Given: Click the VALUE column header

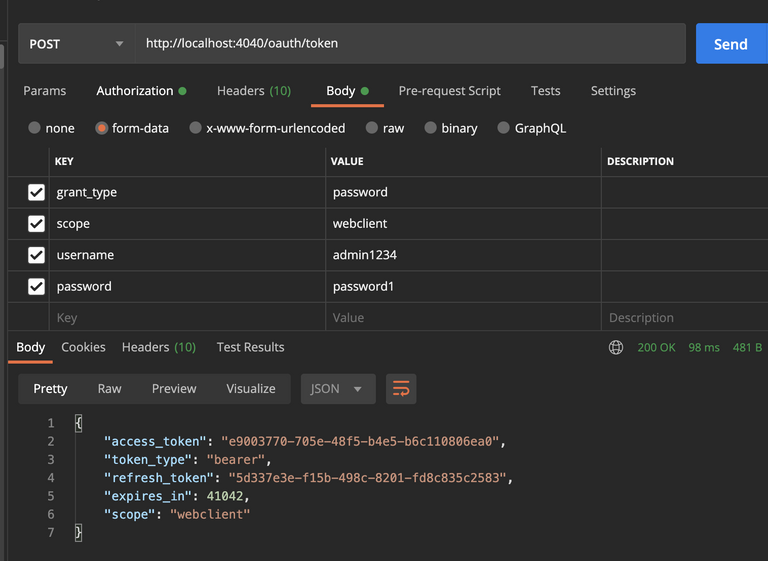Looking at the screenshot, I should pyautogui.click(x=347, y=161).
